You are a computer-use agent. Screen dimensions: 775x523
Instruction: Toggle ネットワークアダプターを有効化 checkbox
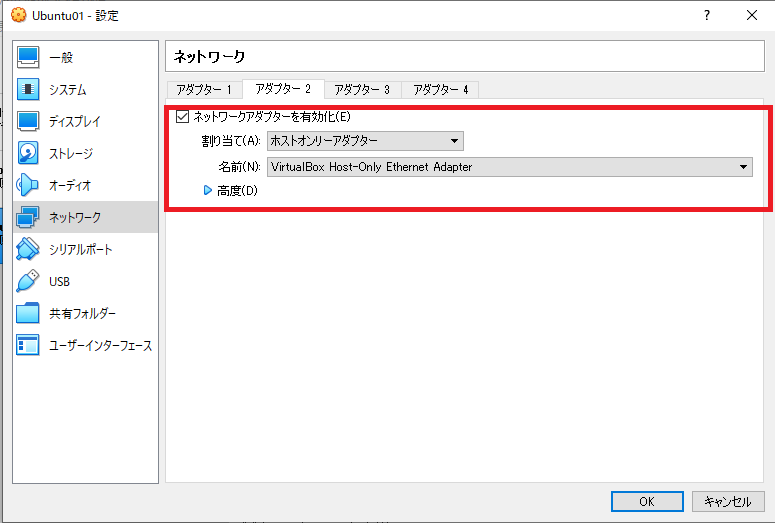[x=182, y=117]
